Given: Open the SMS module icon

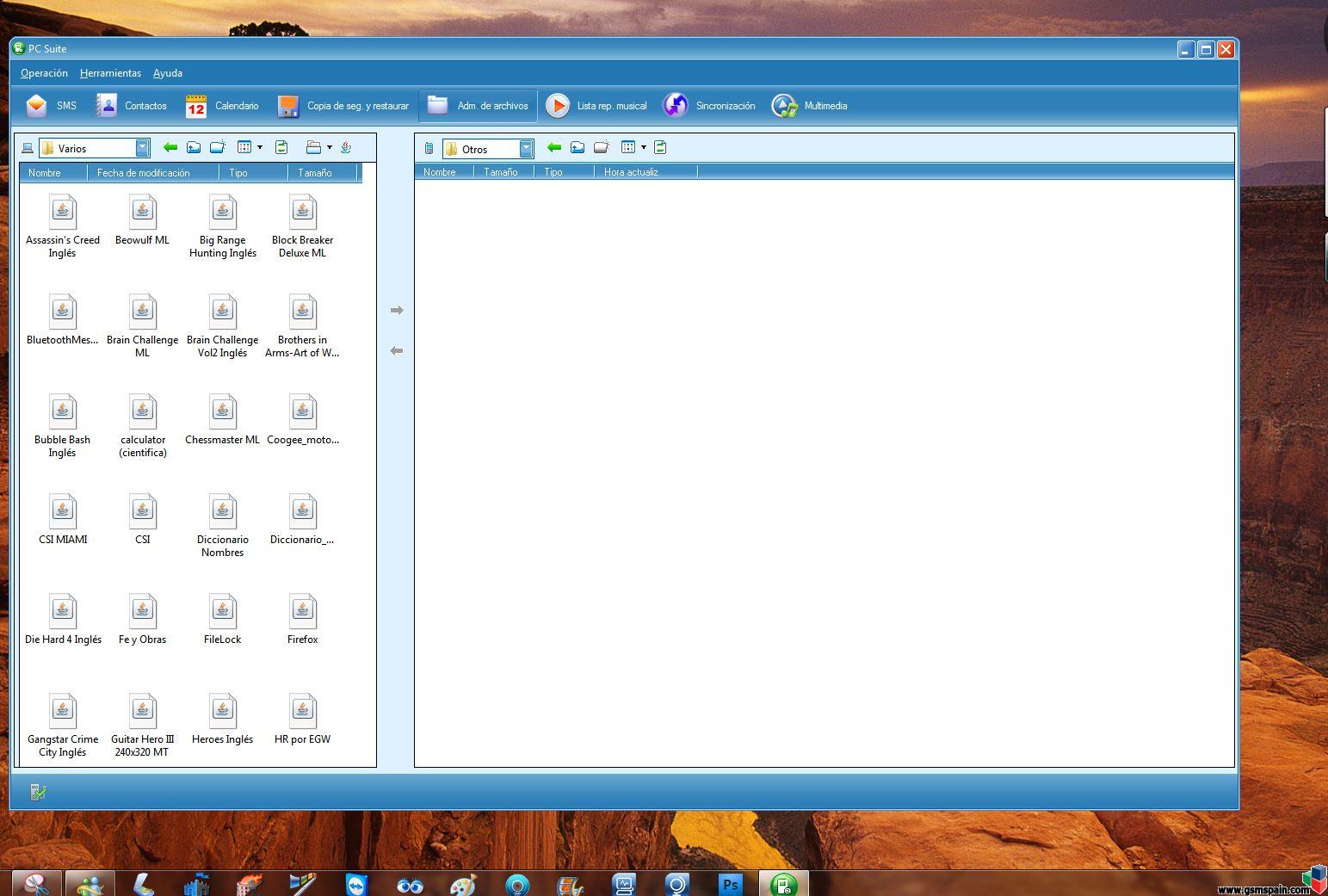Looking at the screenshot, I should pos(37,106).
